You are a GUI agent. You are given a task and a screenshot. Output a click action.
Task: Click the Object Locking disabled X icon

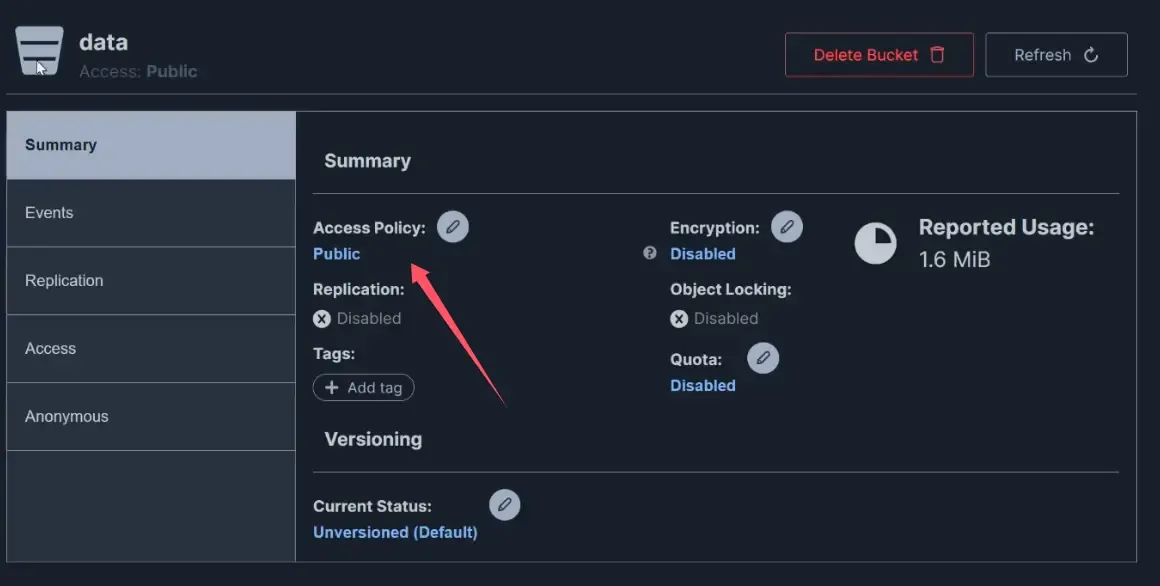pos(679,319)
